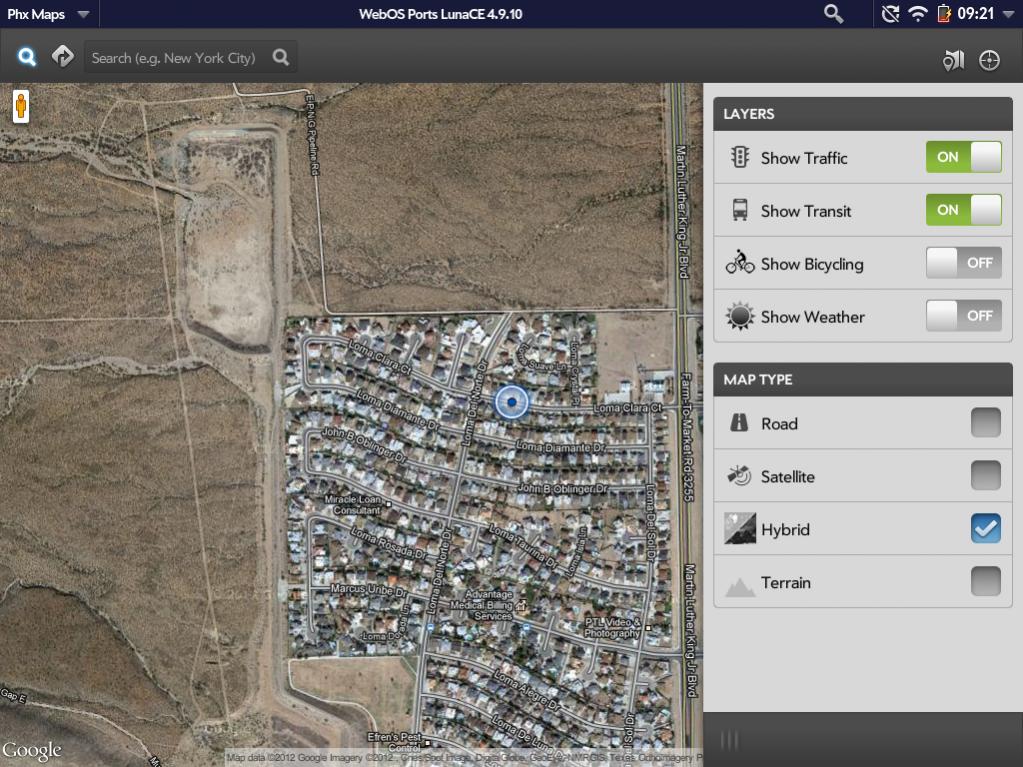Click the Wi-Fi status icon
Image resolution: width=1023 pixels, height=767 pixels.
(x=917, y=14)
